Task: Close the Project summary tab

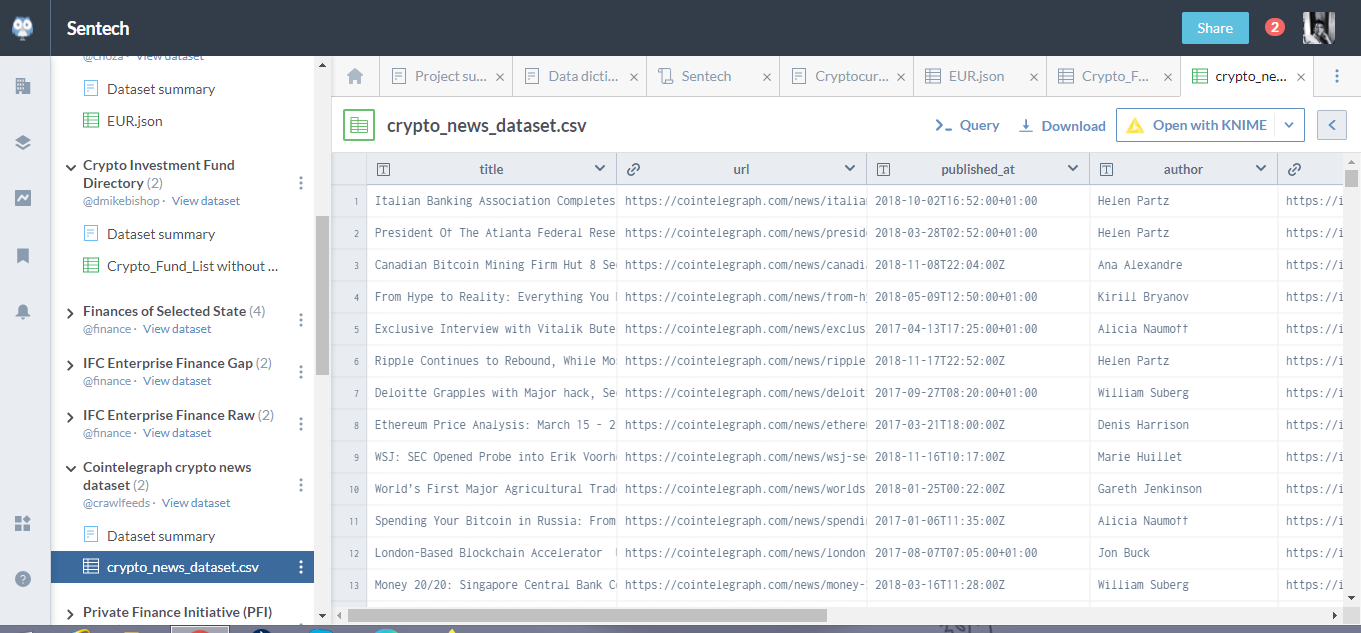Action: click(500, 76)
